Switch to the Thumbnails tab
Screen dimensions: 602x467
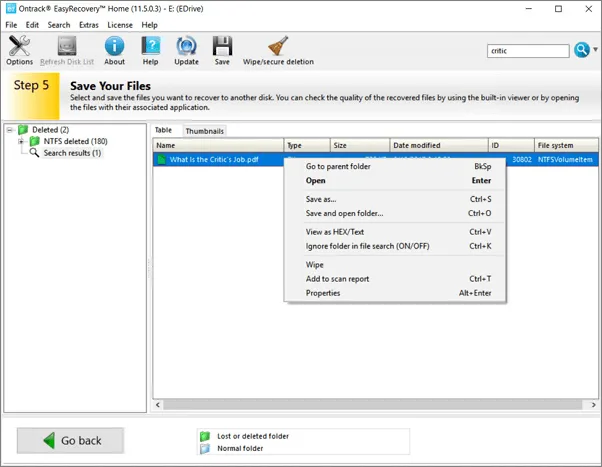[x=204, y=131]
